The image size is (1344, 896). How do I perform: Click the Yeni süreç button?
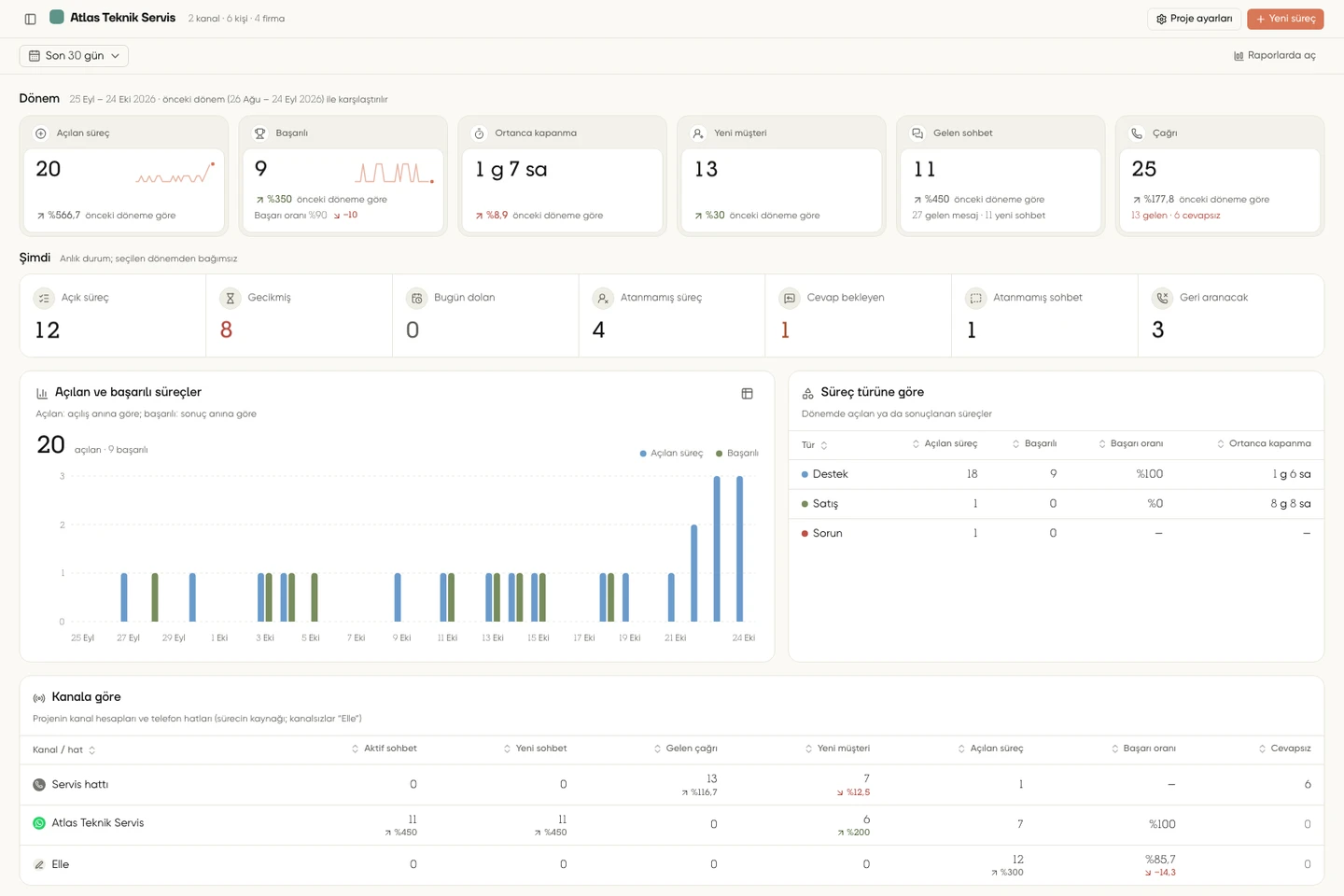1285,19
